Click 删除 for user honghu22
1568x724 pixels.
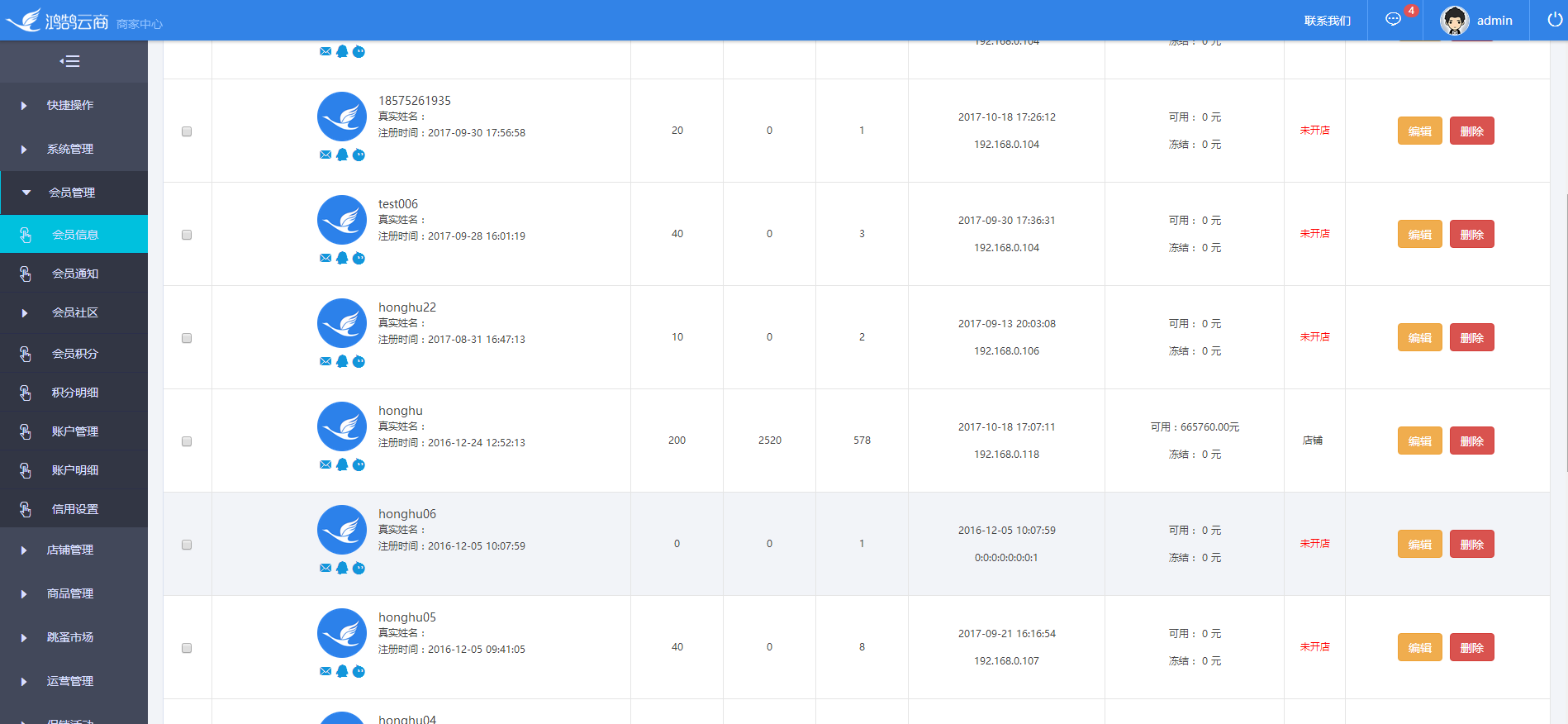(x=1472, y=337)
